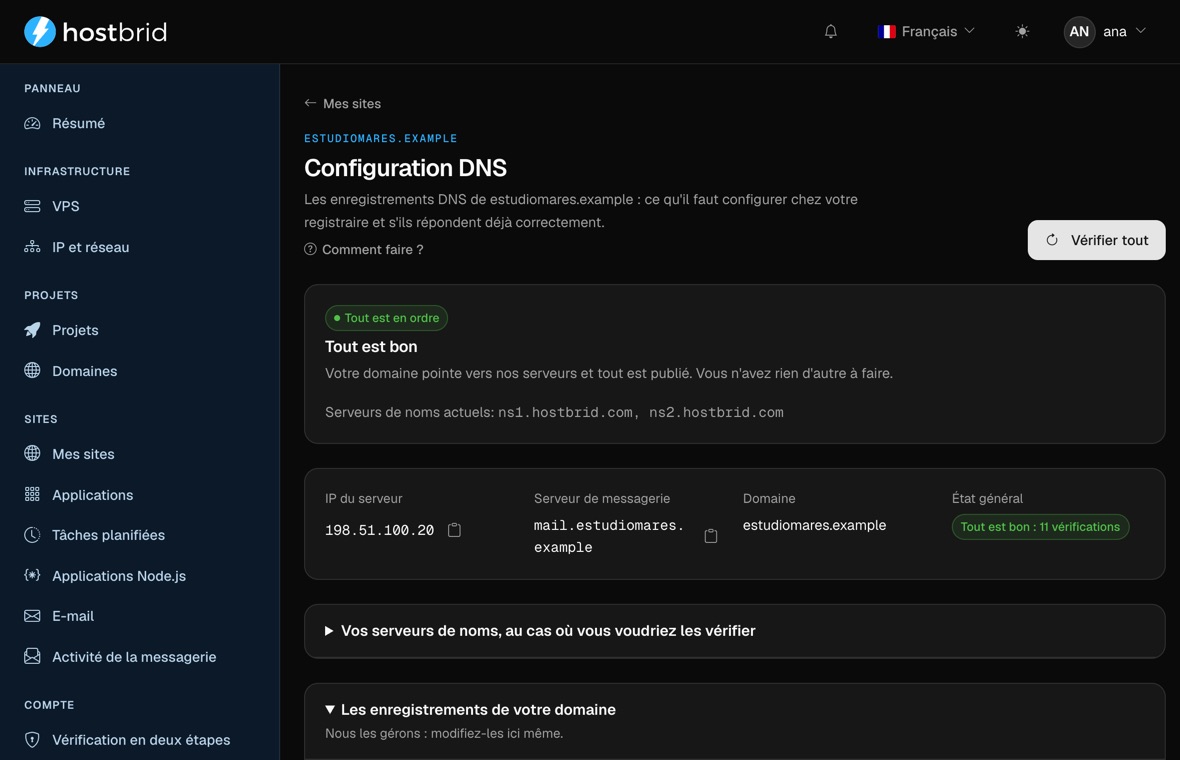
Task: Open Vérification en deux étapes
Action: 140,740
